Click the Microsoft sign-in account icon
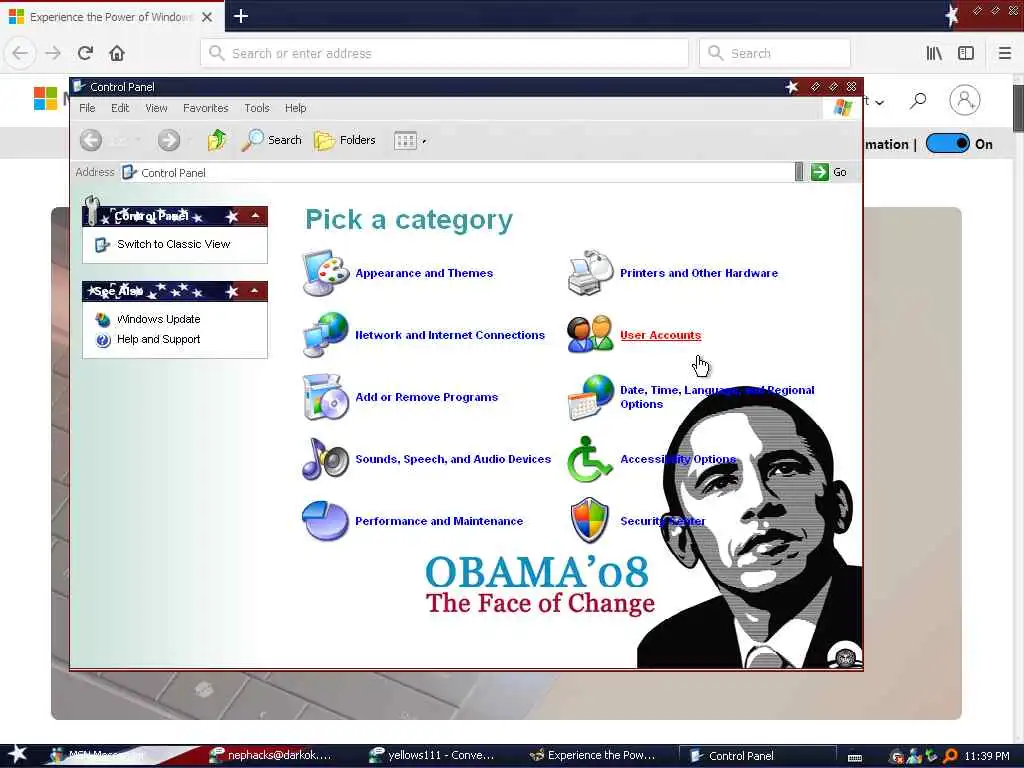Screen dimensions: 1024x768 point(965,101)
